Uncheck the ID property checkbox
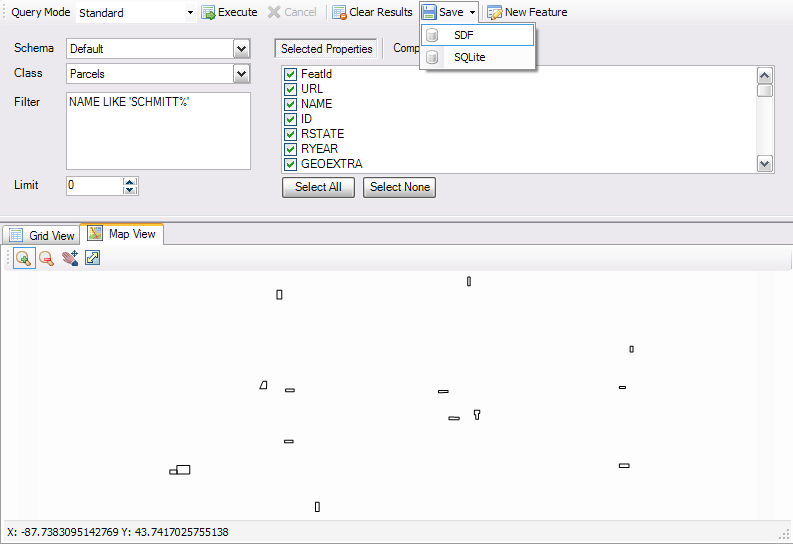Screen dimensions: 793x544 pos(290,119)
